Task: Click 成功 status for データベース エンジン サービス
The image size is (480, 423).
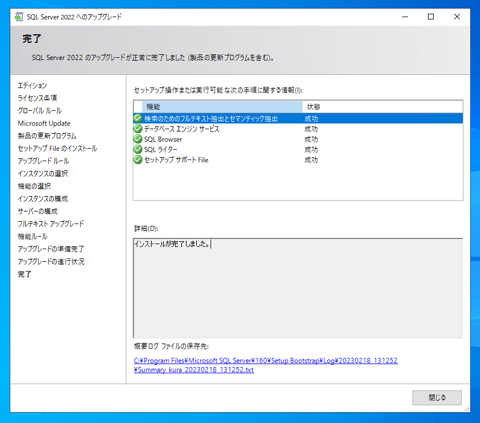Action: coord(311,129)
